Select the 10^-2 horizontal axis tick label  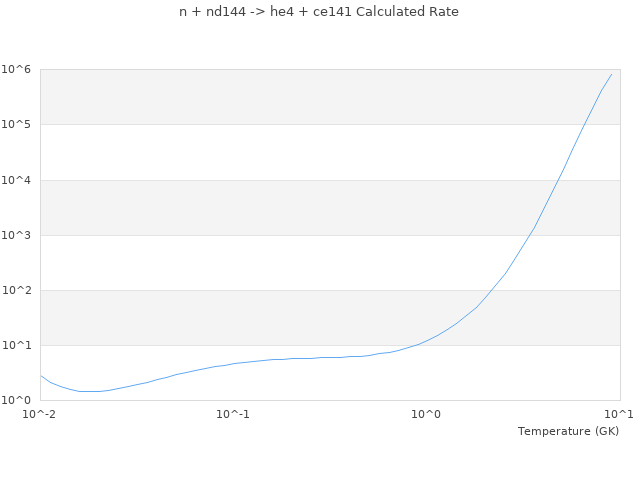click(x=40, y=414)
